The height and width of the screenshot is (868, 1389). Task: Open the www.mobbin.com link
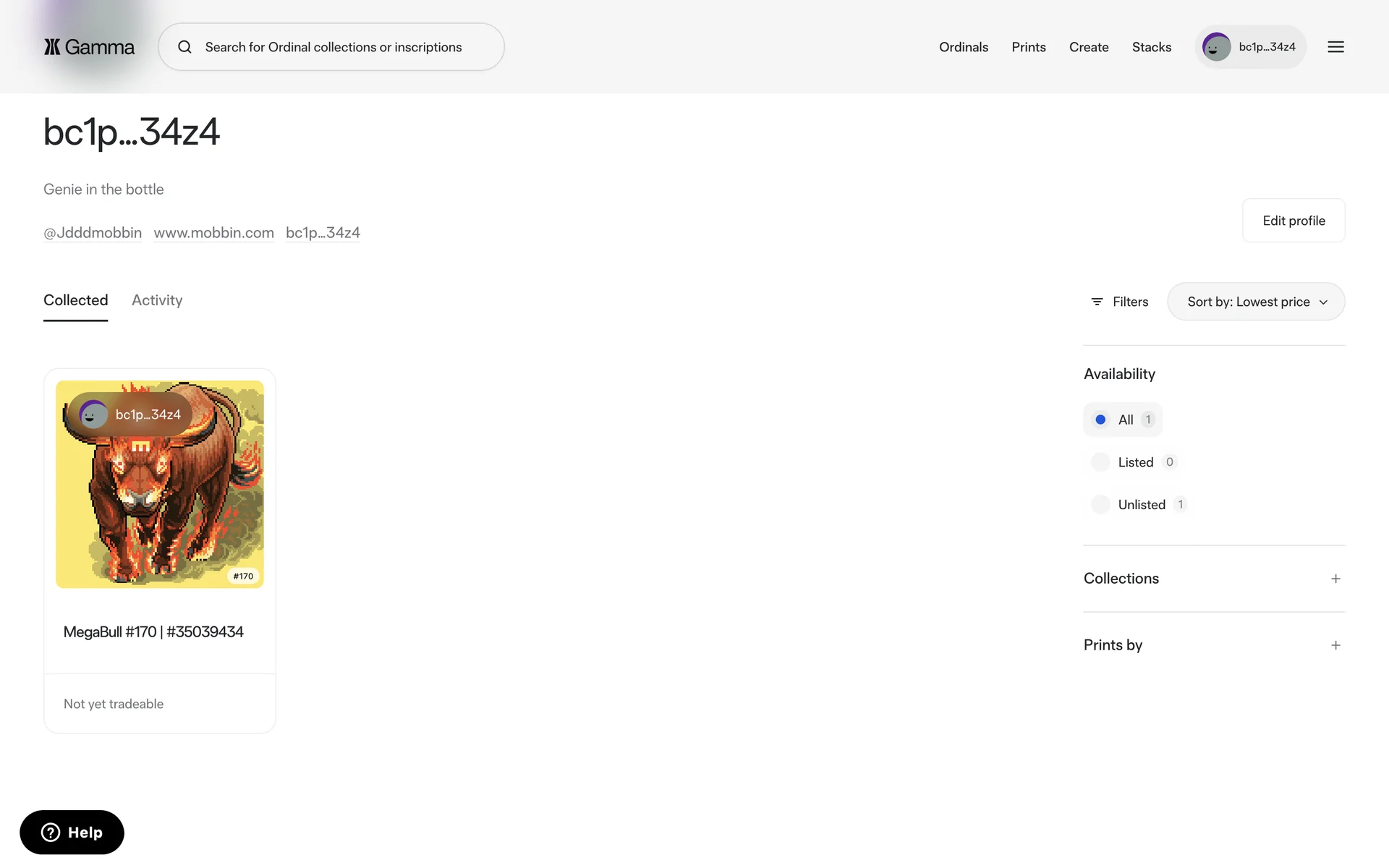213,233
